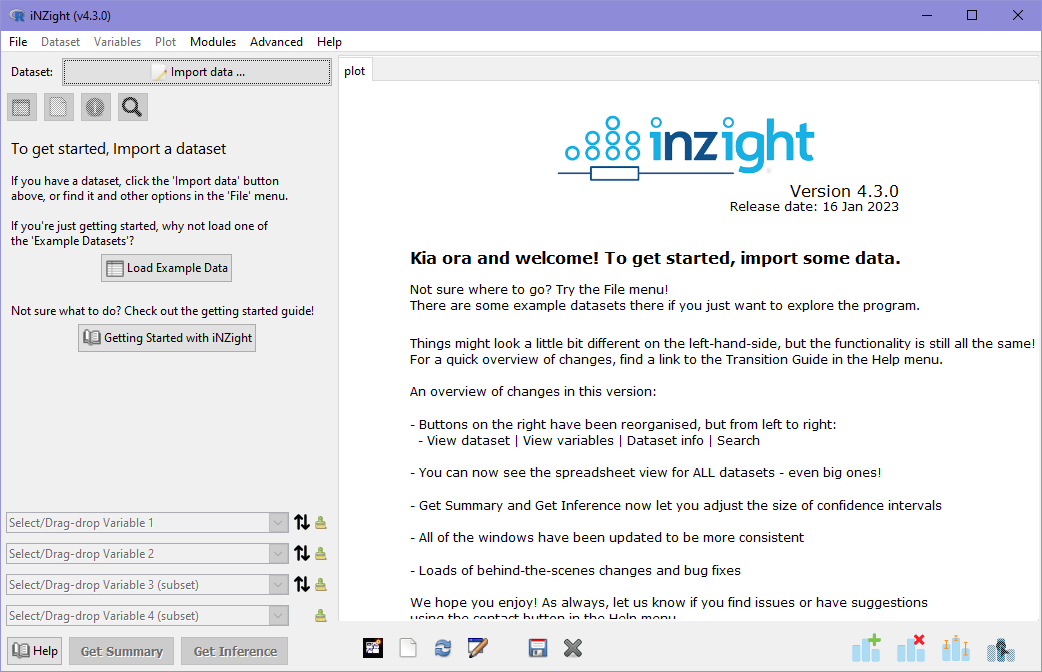Clear Variable 2 using the brush icon
The width and height of the screenshot is (1042, 672).
pyautogui.click(x=320, y=553)
